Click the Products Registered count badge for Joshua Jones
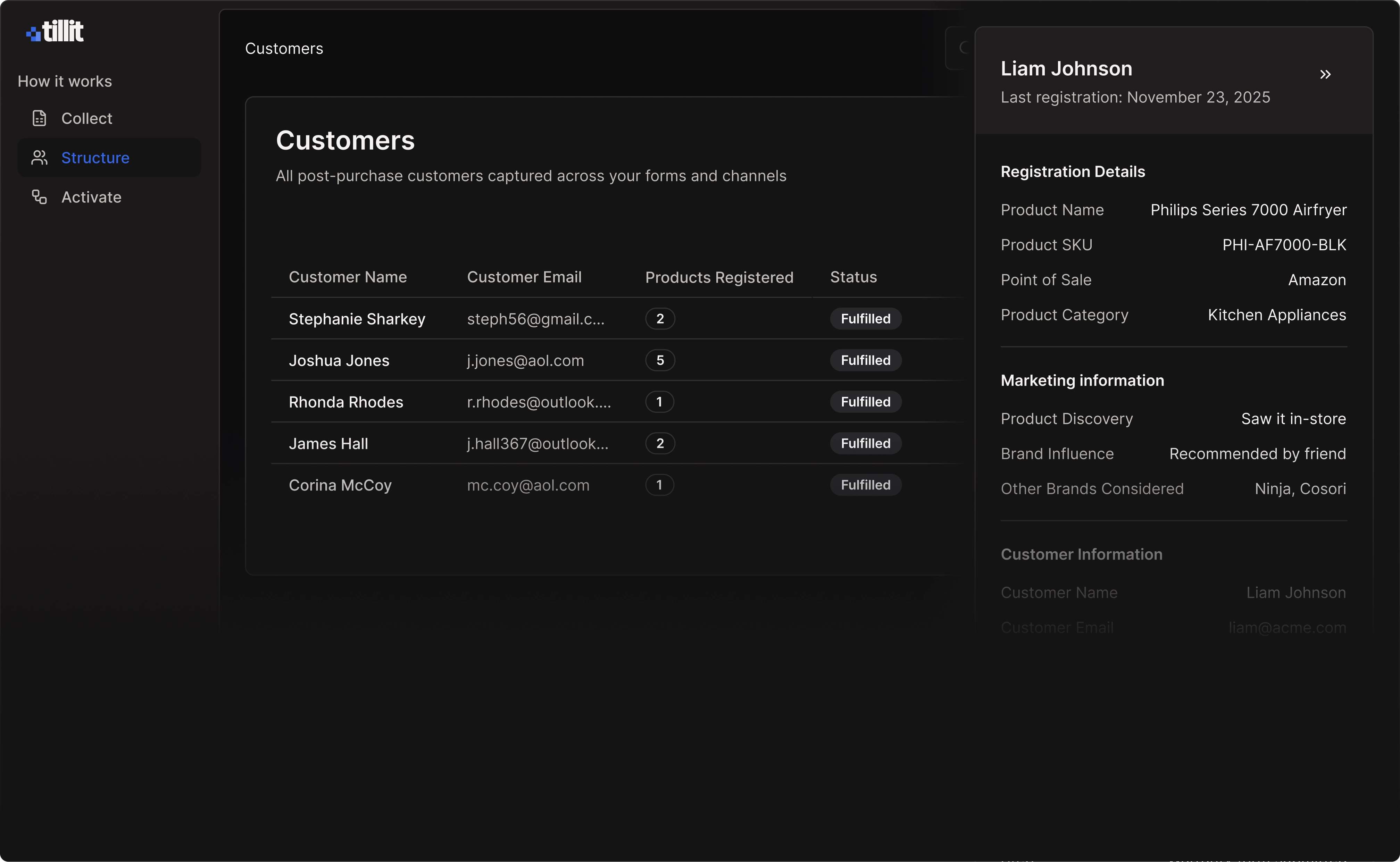This screenshot has width=1400, height=862. [660, 360]
